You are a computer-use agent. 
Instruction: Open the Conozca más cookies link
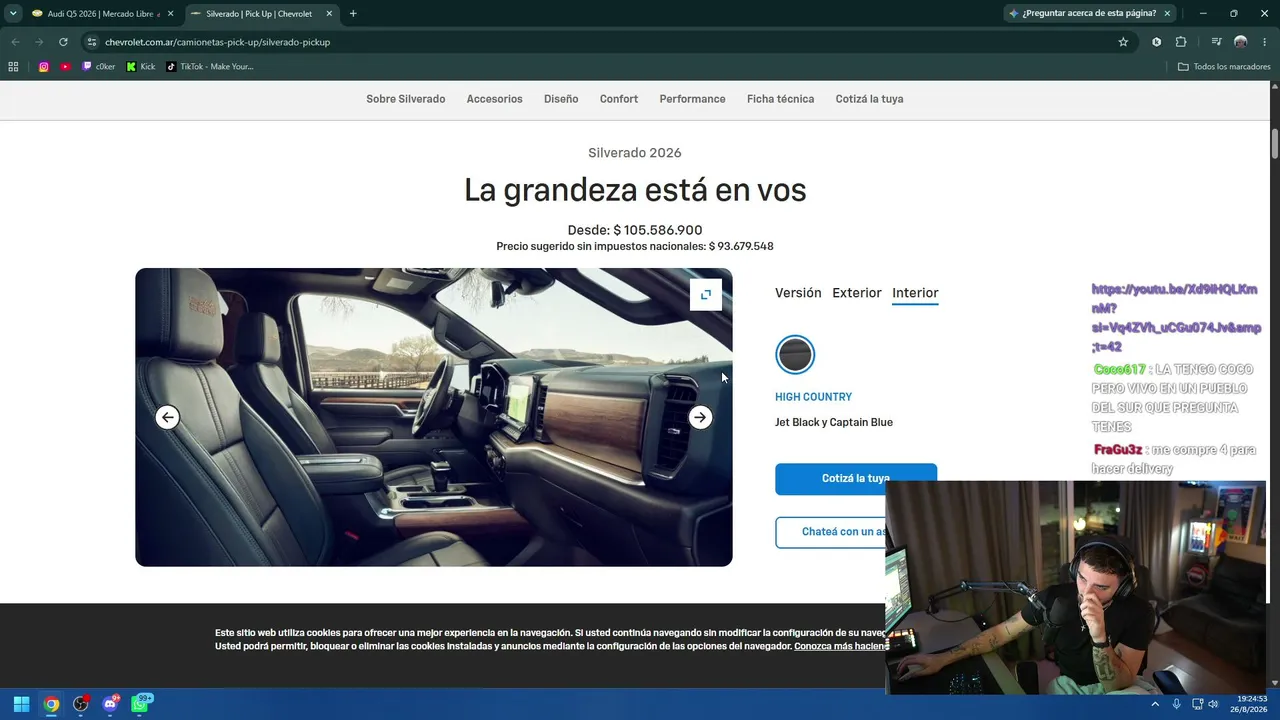tap(839, 646)
